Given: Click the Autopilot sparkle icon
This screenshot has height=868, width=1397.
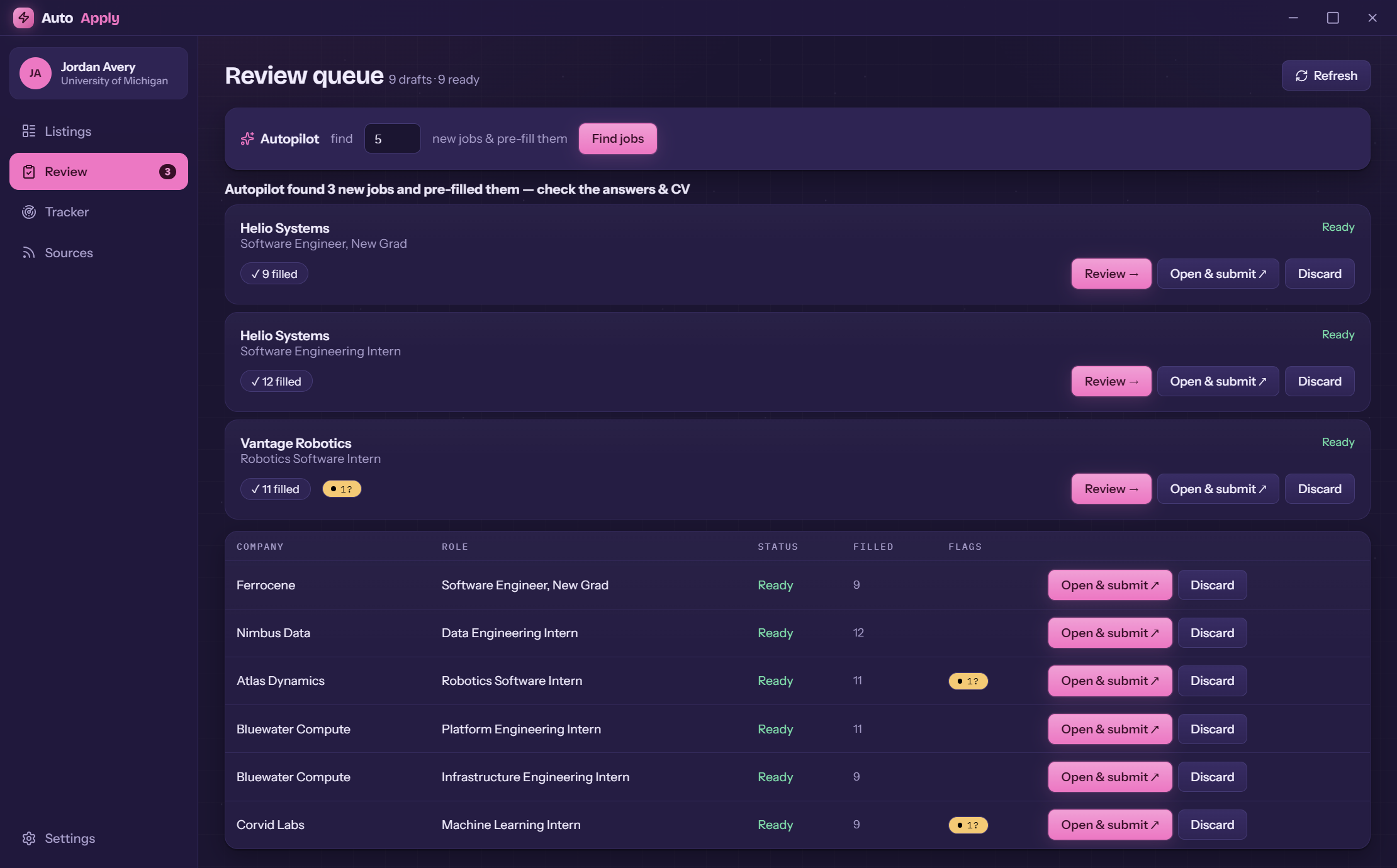Looking at the screenshot, I should [x=247, y=138].
